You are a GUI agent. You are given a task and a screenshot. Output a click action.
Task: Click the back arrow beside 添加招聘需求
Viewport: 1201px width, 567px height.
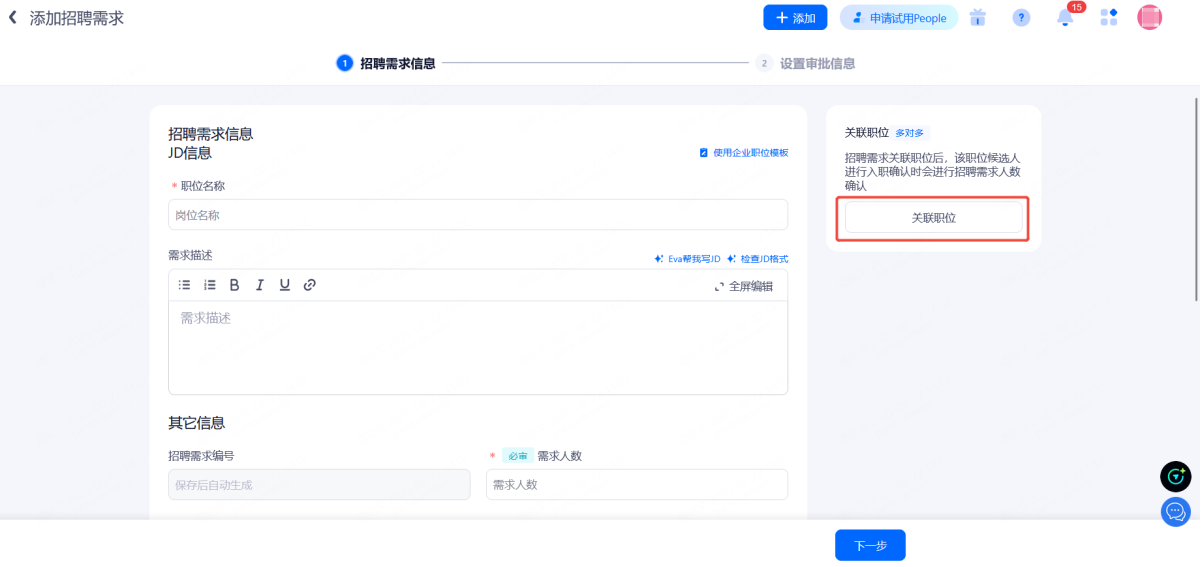(13, 18)
